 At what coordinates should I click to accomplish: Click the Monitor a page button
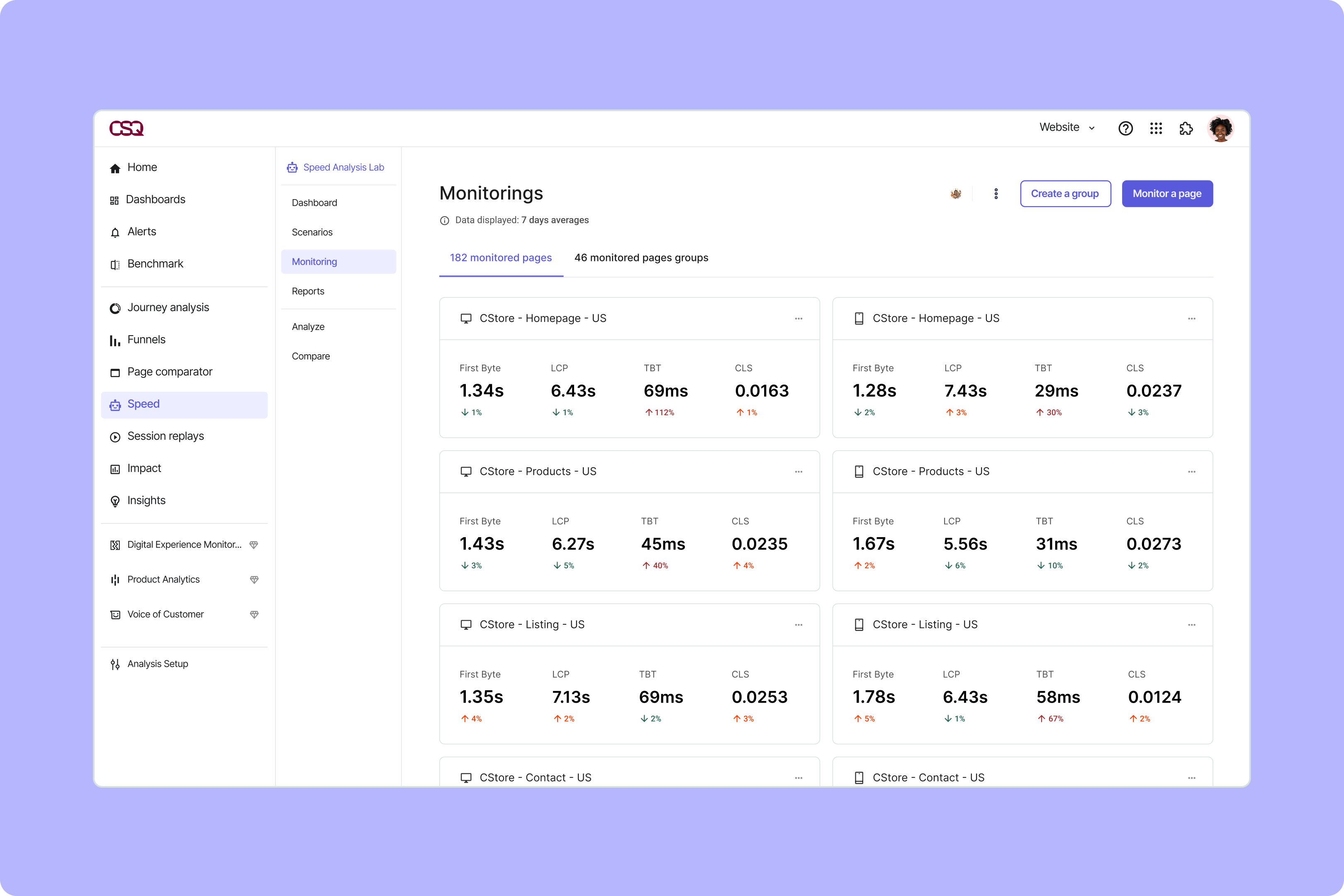click(x=1166, y=194)
